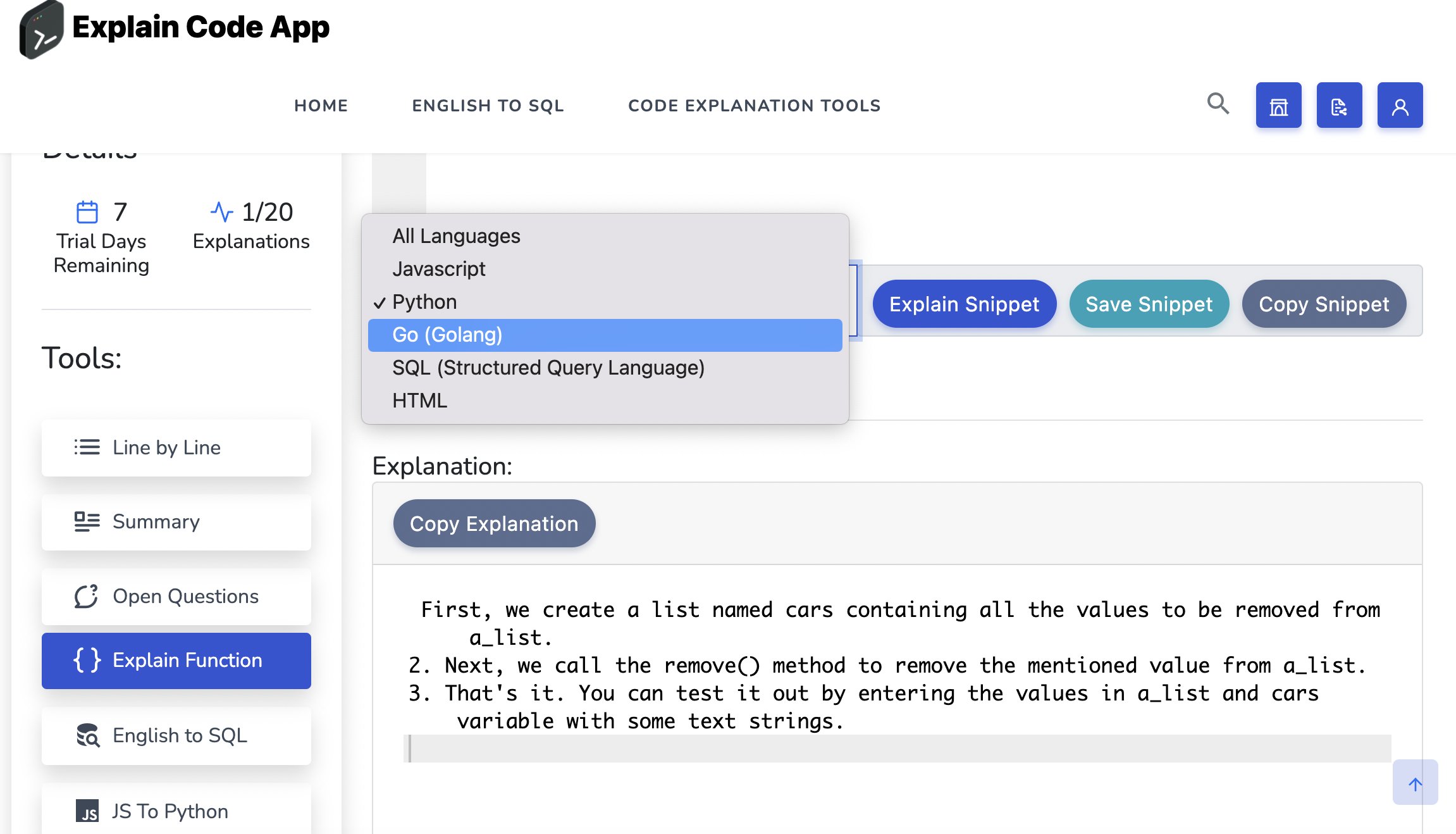Click the trial days calendar icon
Screen dimensions: 1456x834
click(87, 212)
